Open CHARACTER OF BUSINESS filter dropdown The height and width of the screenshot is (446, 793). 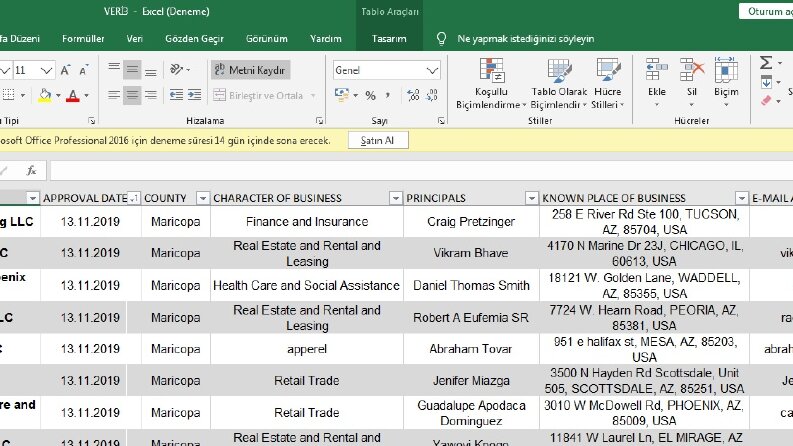[x=395, y=198]
